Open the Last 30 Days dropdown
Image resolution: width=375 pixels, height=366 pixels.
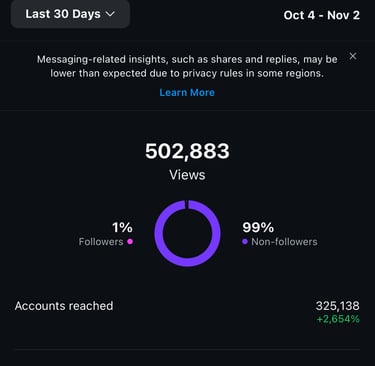tap(70, 14)
